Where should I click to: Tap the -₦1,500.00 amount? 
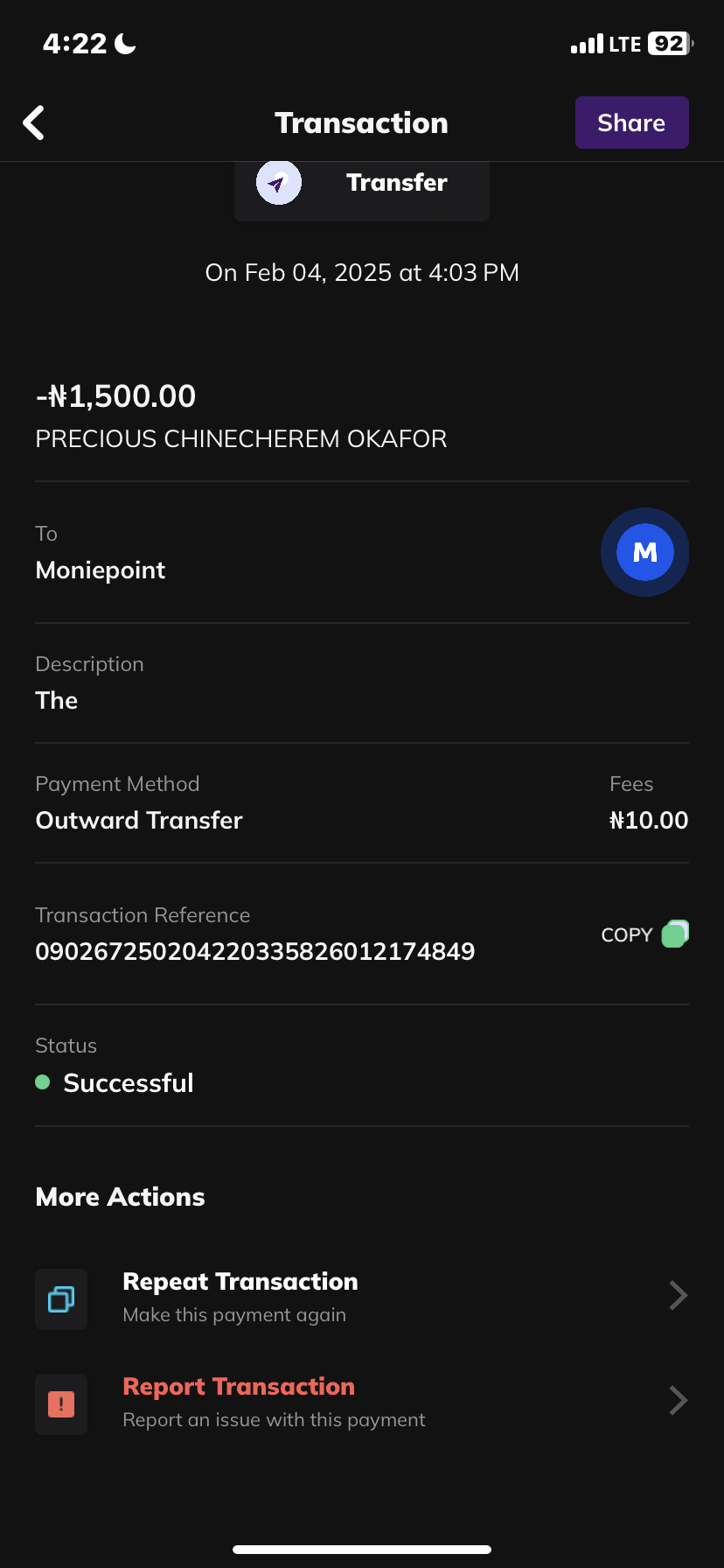click(x=116, y=396)
